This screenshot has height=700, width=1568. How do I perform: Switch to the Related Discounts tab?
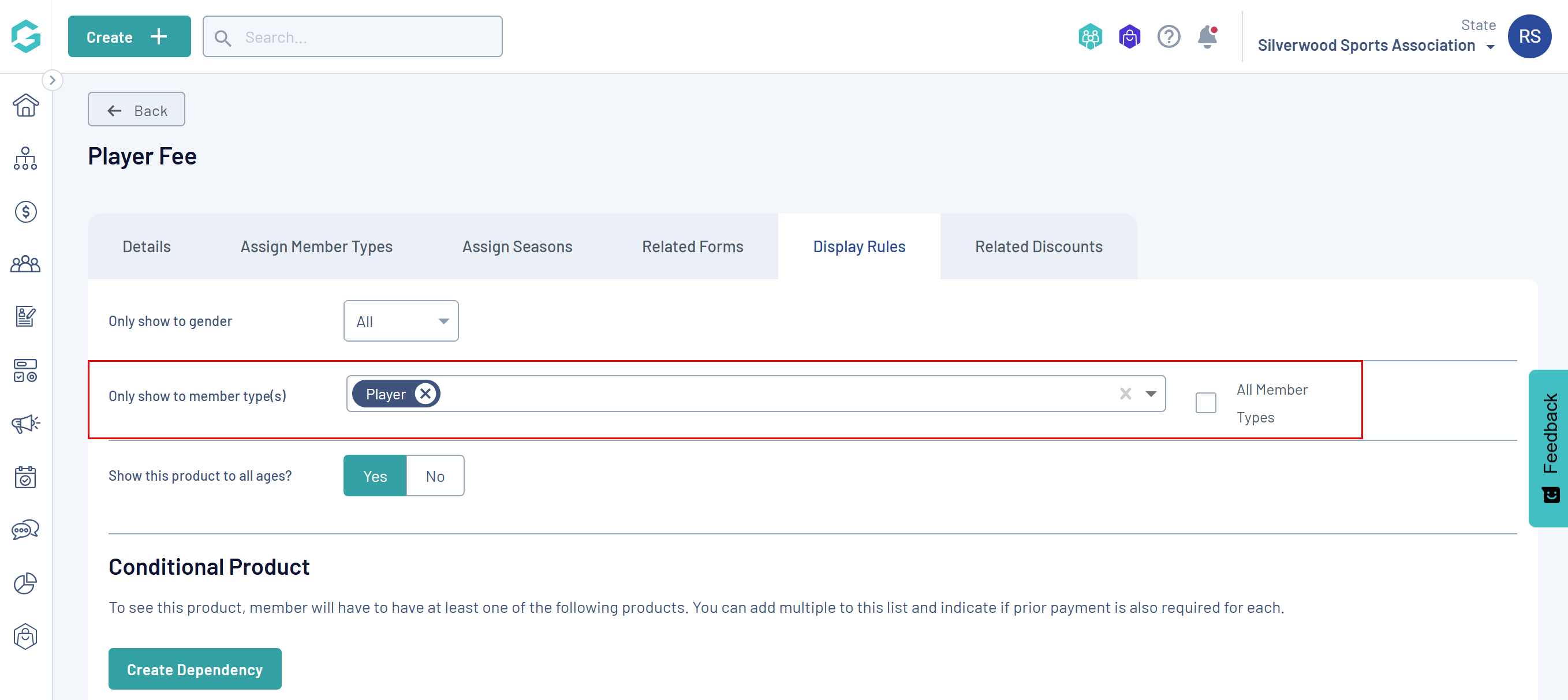pos(1038,246)
